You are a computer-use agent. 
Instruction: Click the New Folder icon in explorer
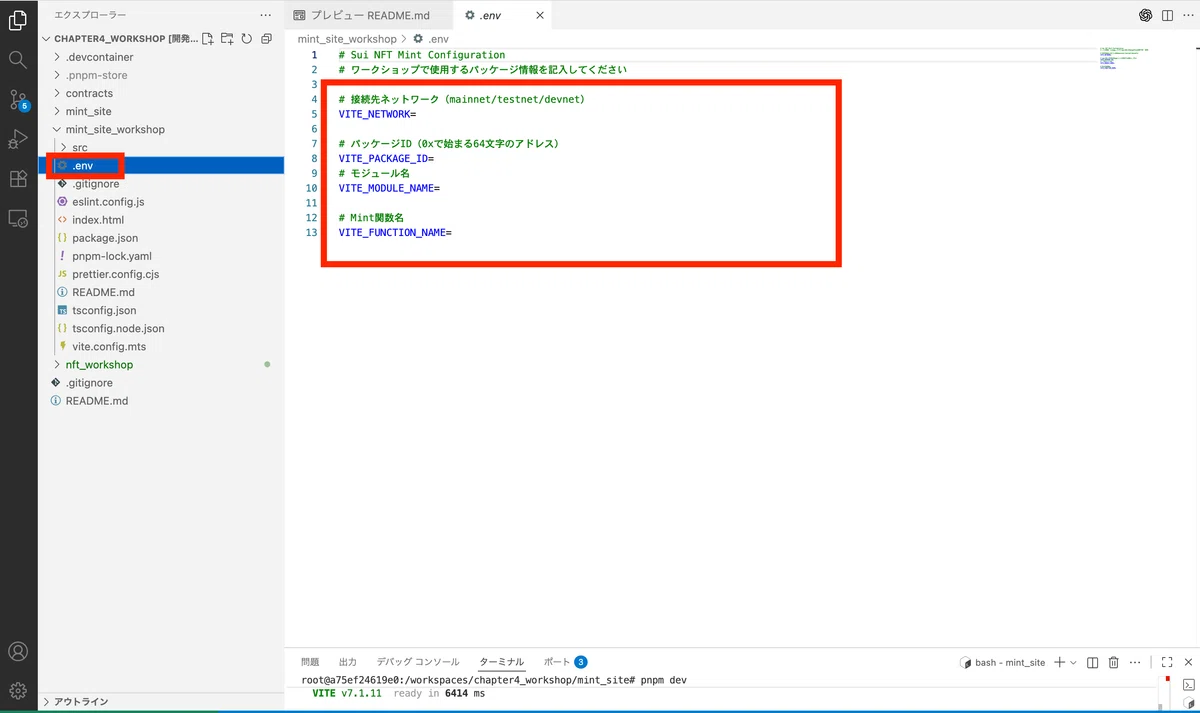(x=227, y=39)
